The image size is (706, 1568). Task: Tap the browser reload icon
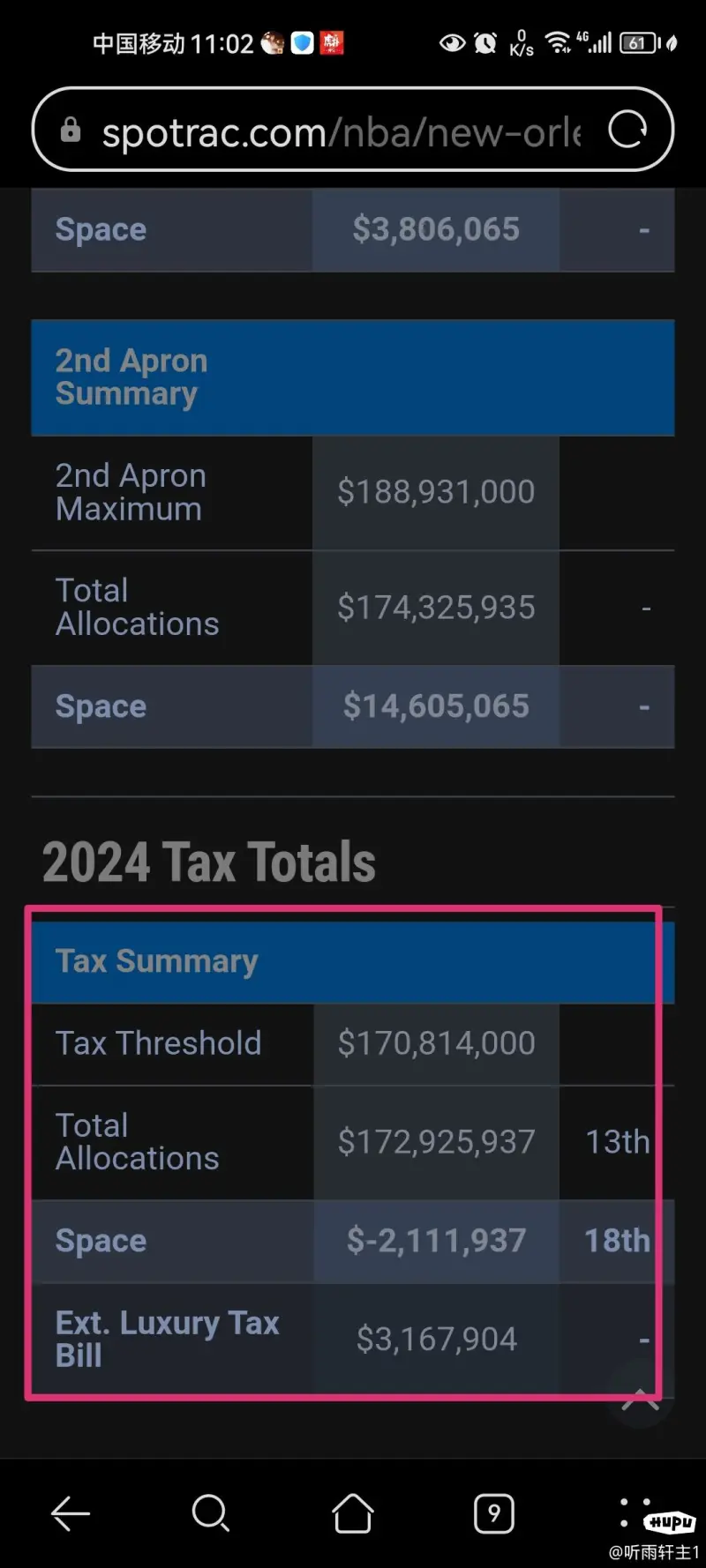pyautogui.click(x=627, y=131)
